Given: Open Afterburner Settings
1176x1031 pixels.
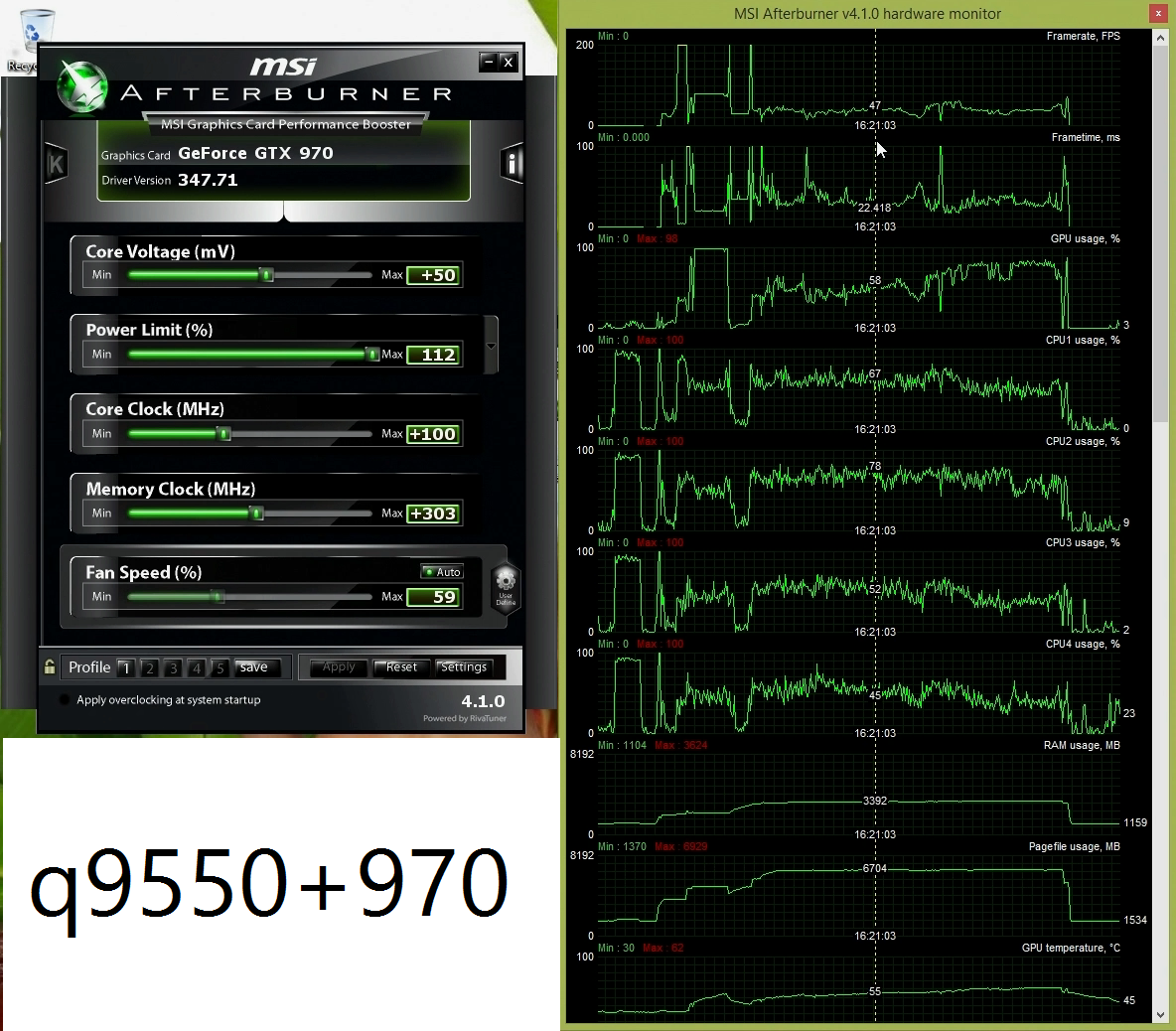Looking at the screenshot, I should 464,666.
